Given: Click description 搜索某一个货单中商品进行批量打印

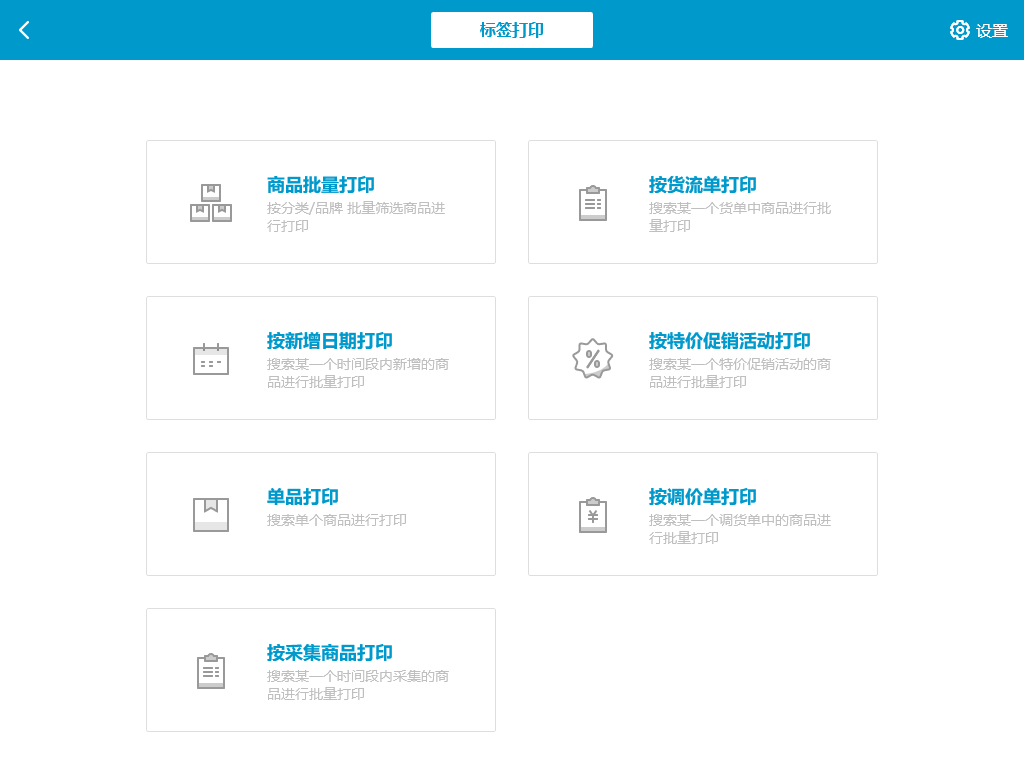Looking at the screenshot, I should (740, 217).
